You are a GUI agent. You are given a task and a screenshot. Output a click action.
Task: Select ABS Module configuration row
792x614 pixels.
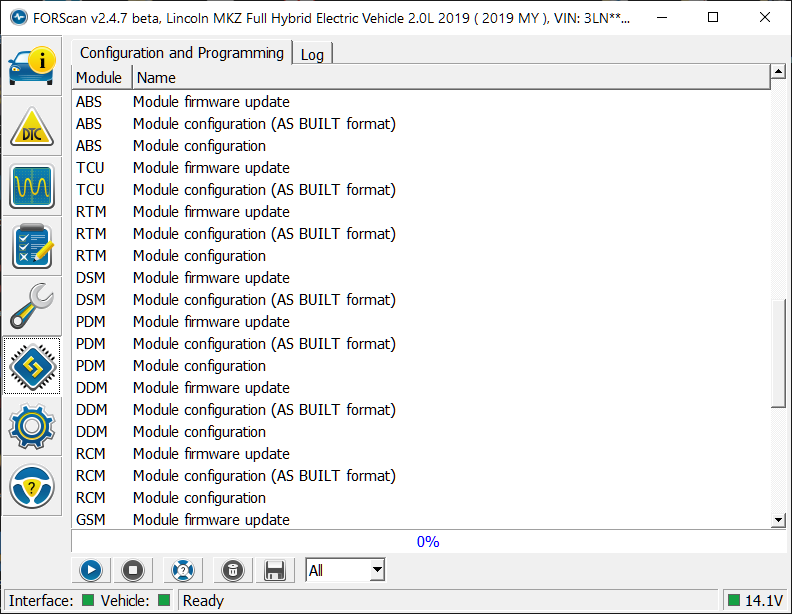[421, 146]
